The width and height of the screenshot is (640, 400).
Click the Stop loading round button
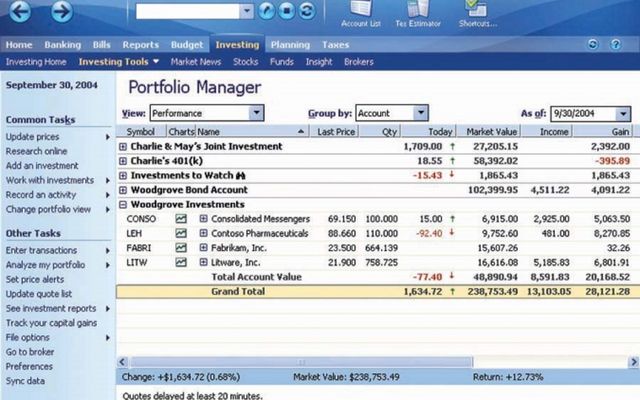[x=287, y=11]
